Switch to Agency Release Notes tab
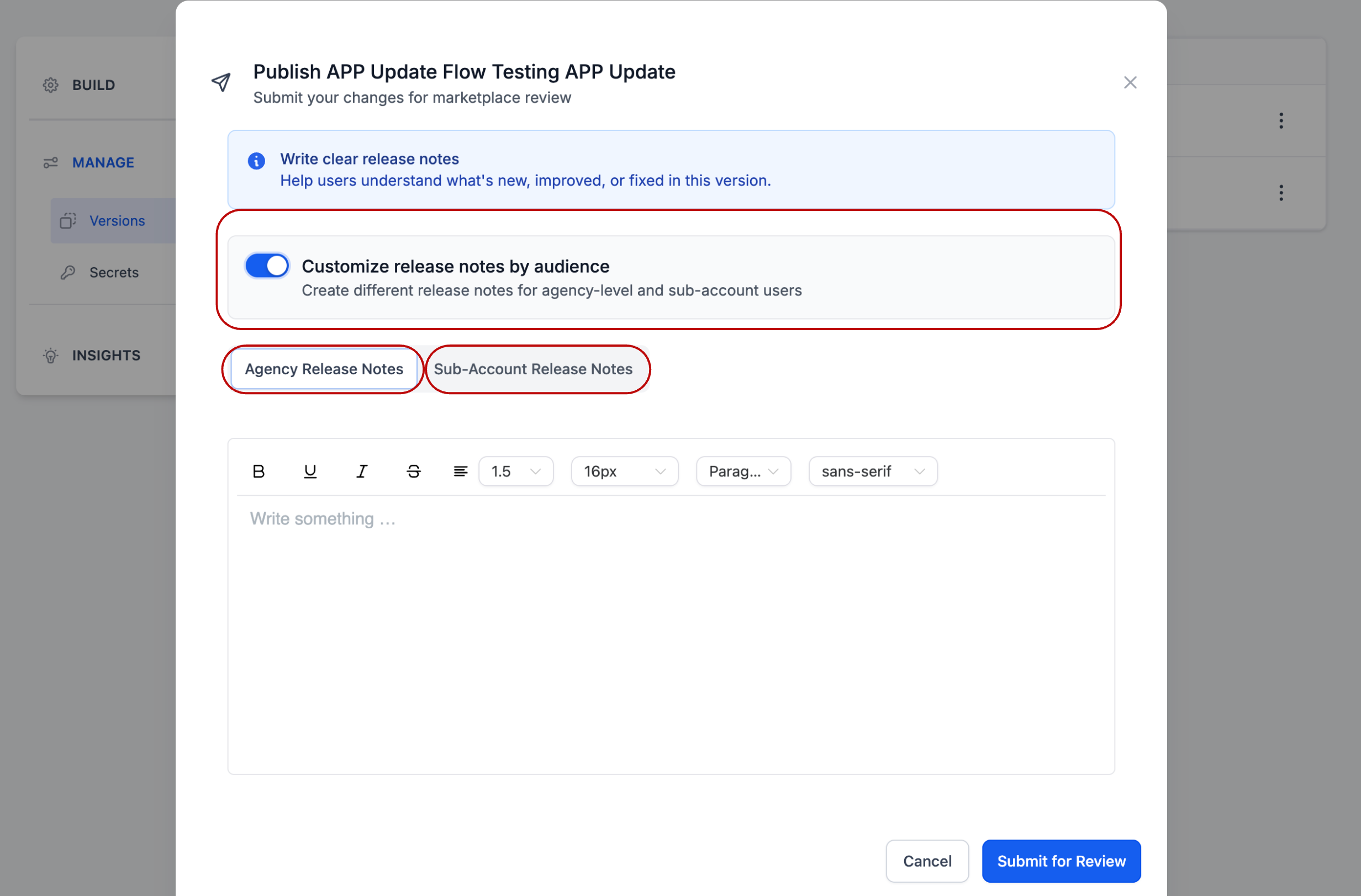Viewport: 1361px width, 896px height. [x=324, y=369]
